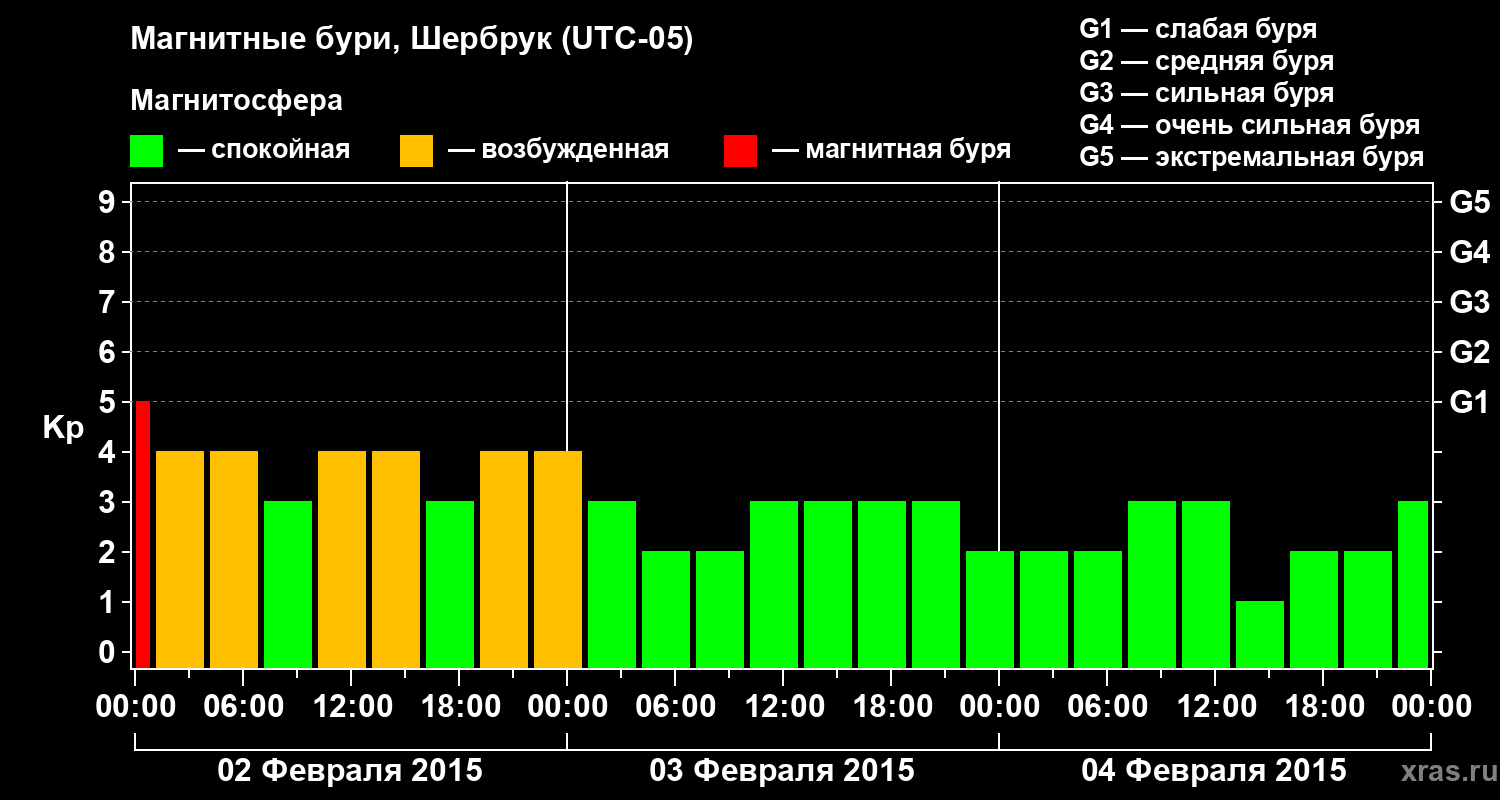Click the orange 'возбужденная' legend swatch
Screen dimensions: 1500x800
pos(416,151)
